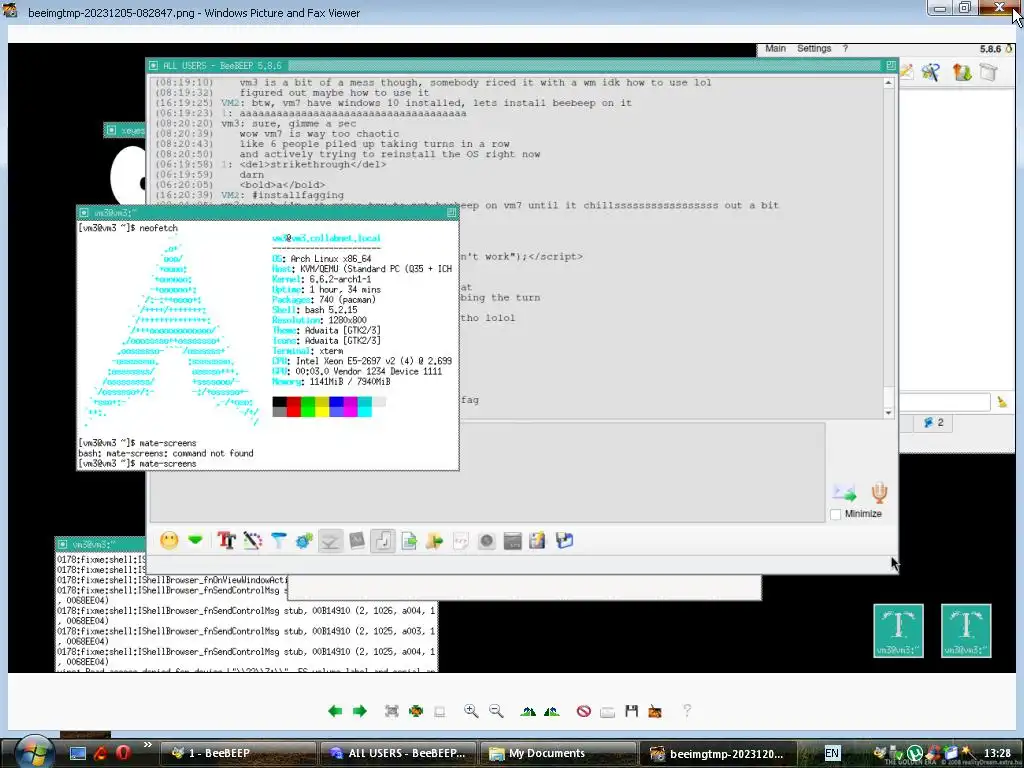The width and height of the screenshot is (1024, 768).
Task: Click the floppy disk Copy To icon
Action: point(631,711)
